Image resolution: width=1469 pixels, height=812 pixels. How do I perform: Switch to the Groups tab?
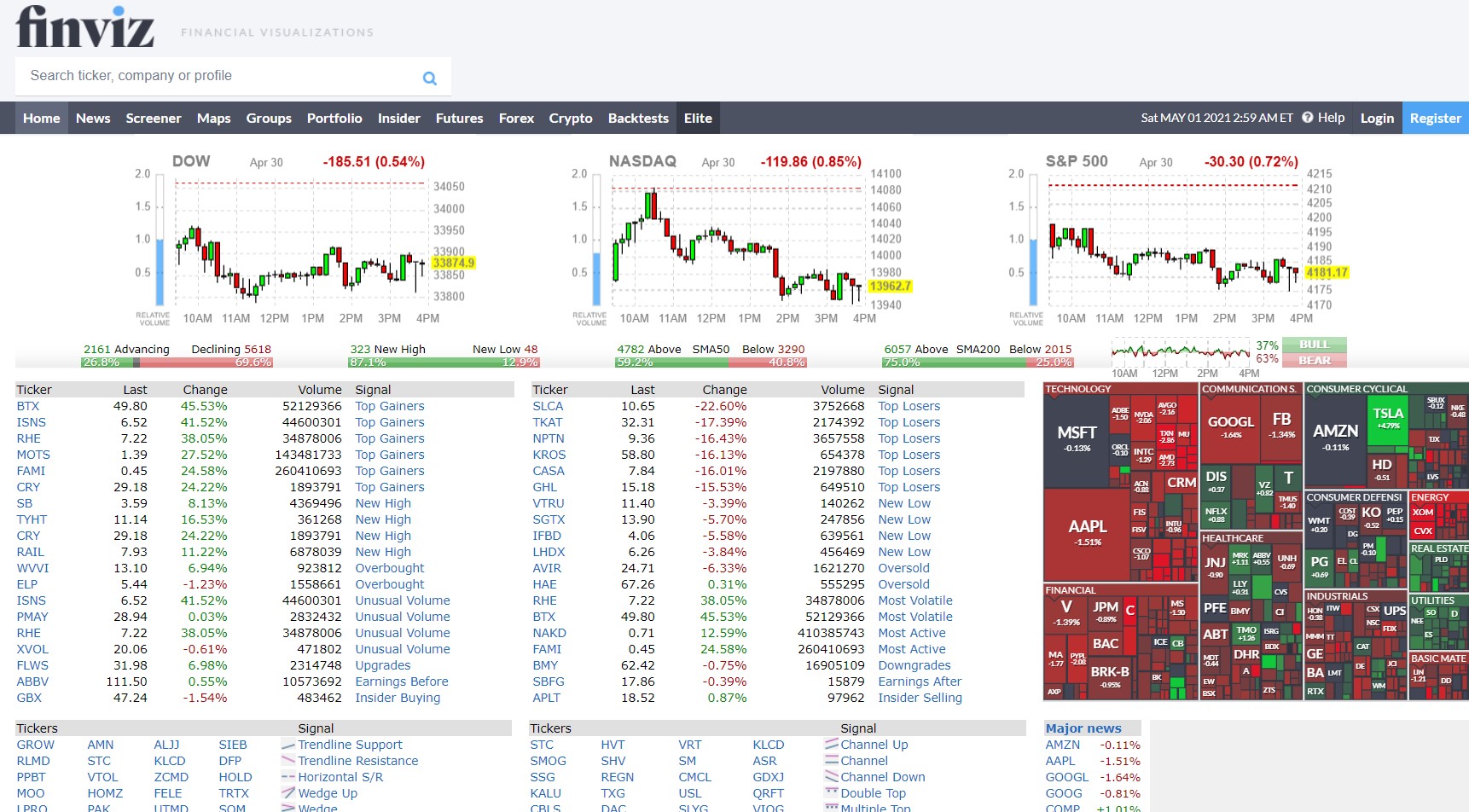(269, 118)
